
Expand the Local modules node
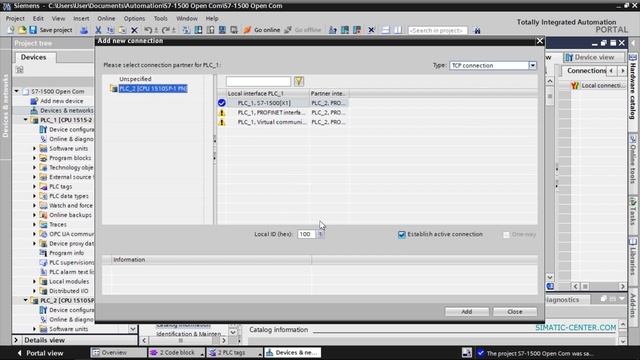click(x=34, y=281)
